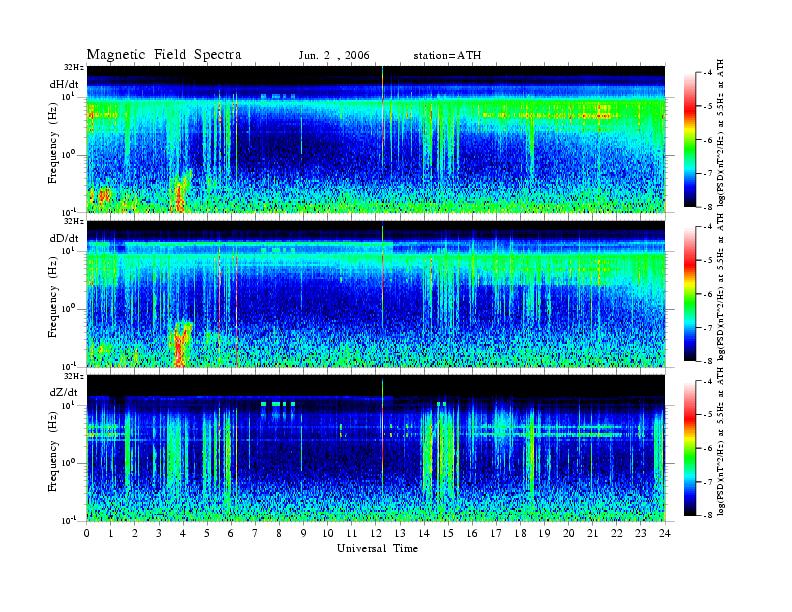This screenshot has width=792, height=612.
Task: Click the color scale bar beside the dZ/dt panel
Action: [x=690, y=448]
